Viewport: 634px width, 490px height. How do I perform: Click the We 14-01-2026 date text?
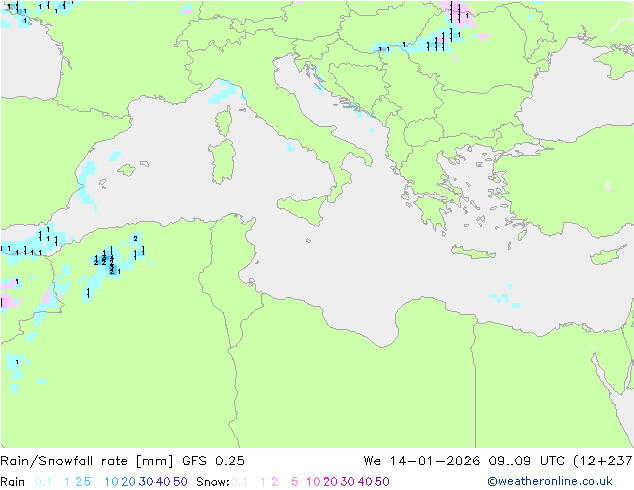pyautogui.click(x=422, y=461)
